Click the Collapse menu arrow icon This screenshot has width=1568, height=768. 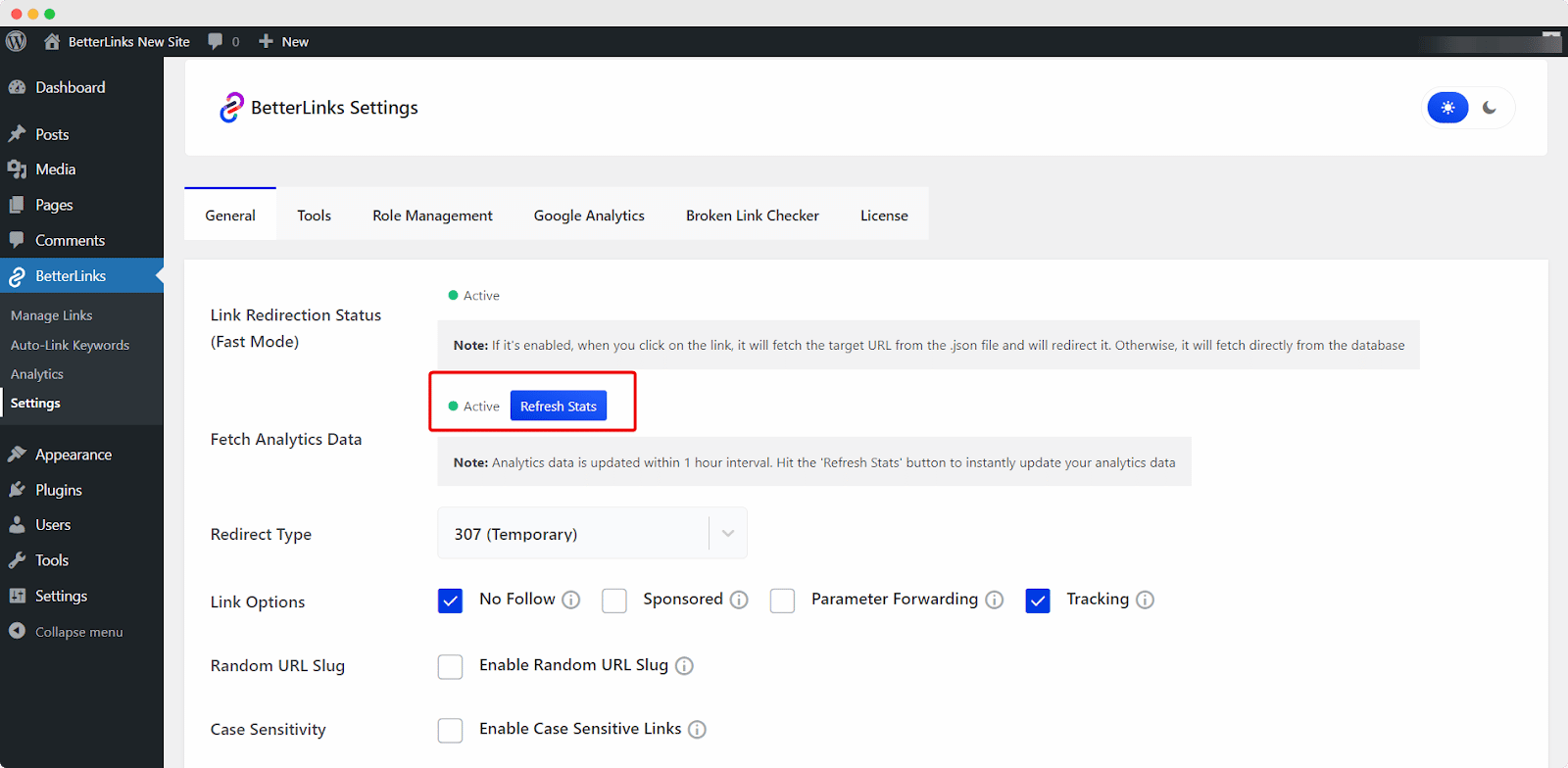point(17,631)
